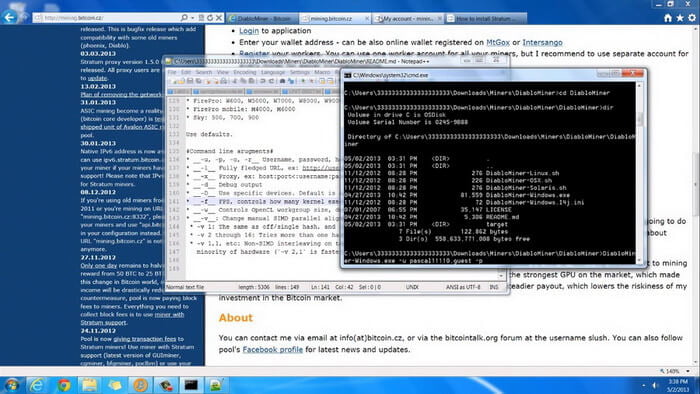Click 'ANSI as UTF-8' in the Notepad++ status bar
Image resolution: width=700 pixels, height=394 pixels.
click(463, 287)
